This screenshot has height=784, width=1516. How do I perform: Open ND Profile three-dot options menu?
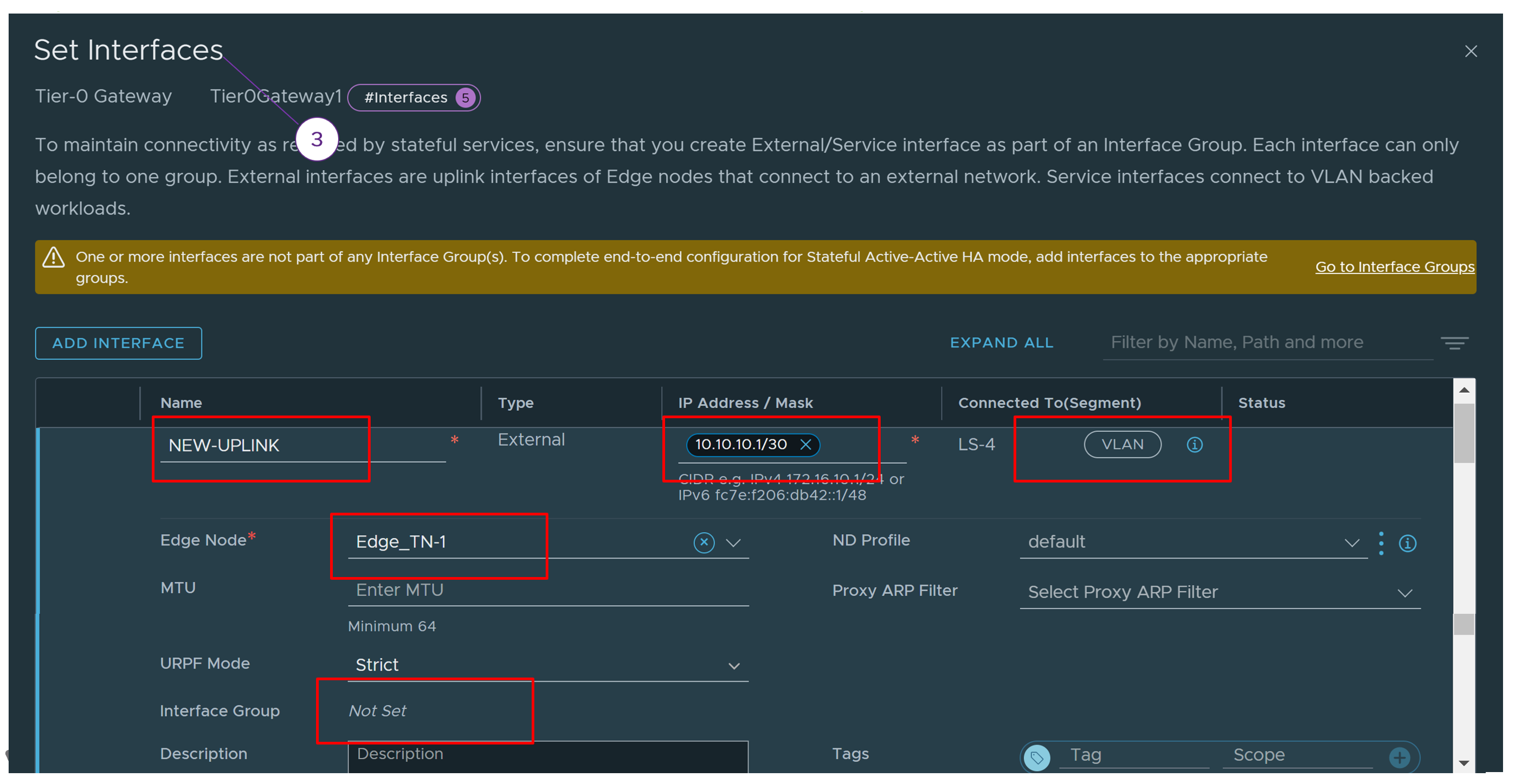point(1380,543)
